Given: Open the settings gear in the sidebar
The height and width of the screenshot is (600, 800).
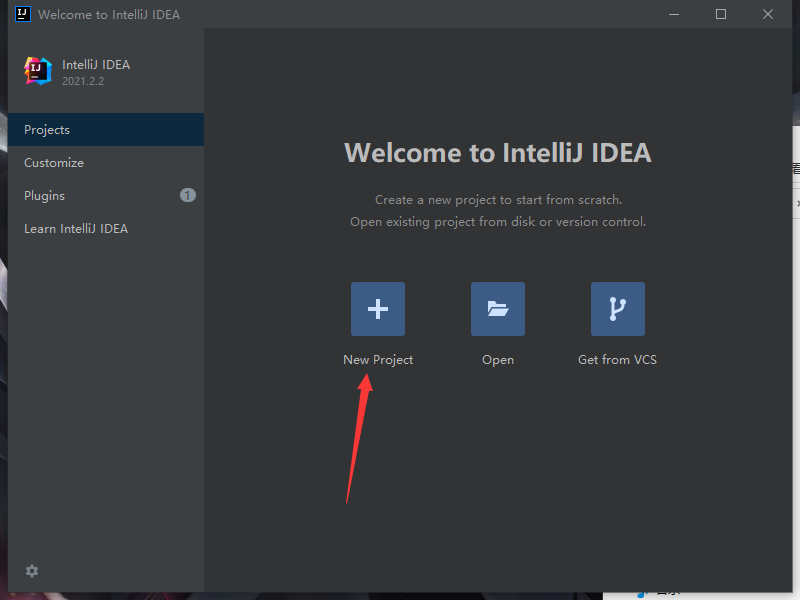Looking at the screenshot, I should click(x=32, y=571).
